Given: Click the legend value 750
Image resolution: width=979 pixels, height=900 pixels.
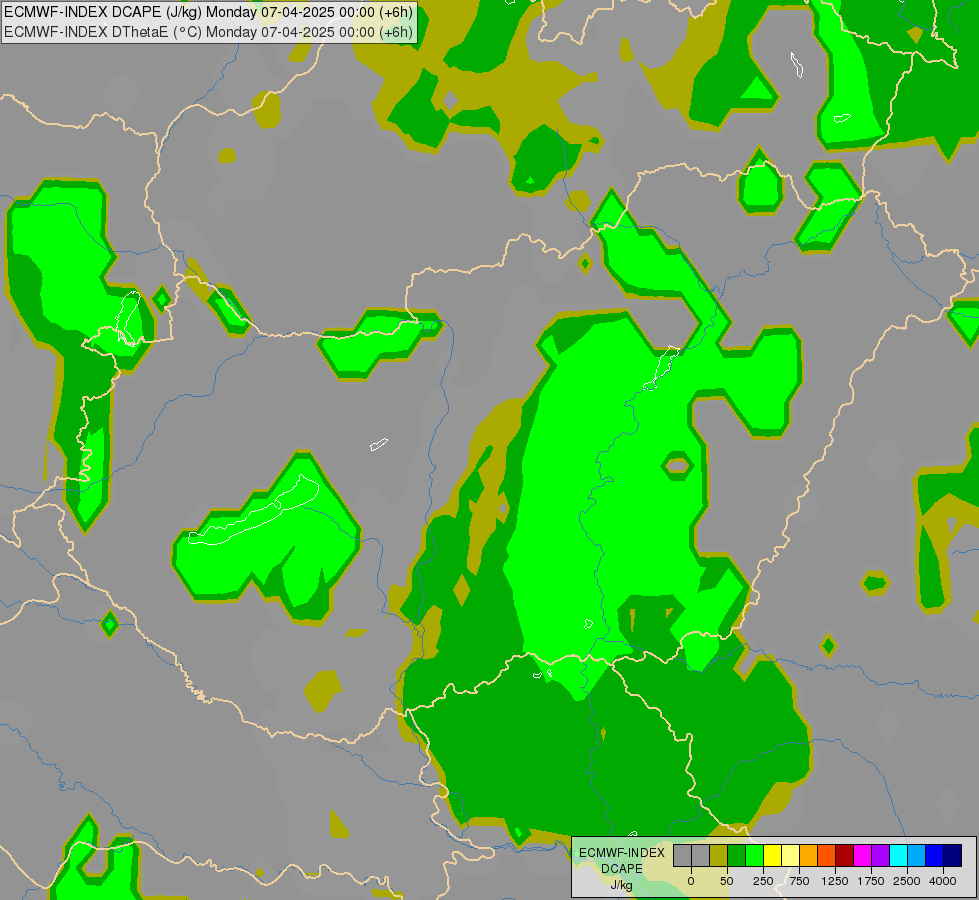Looking at the screenshot, I should [799, 881].
